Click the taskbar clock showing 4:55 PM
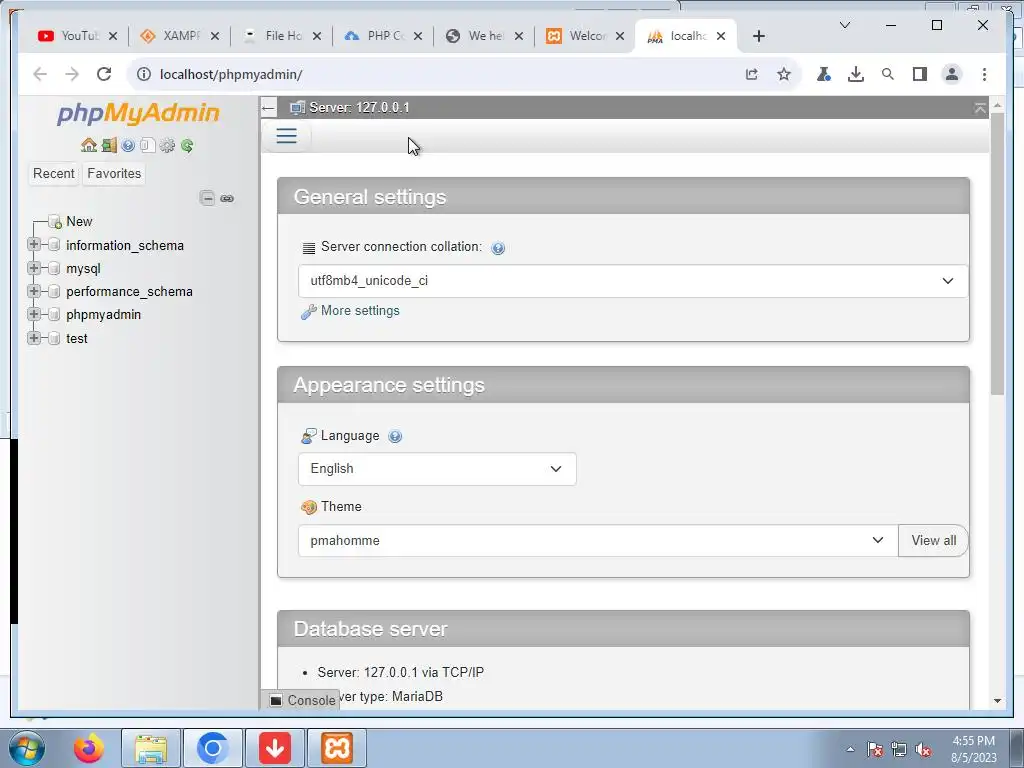 coord(973,749)
